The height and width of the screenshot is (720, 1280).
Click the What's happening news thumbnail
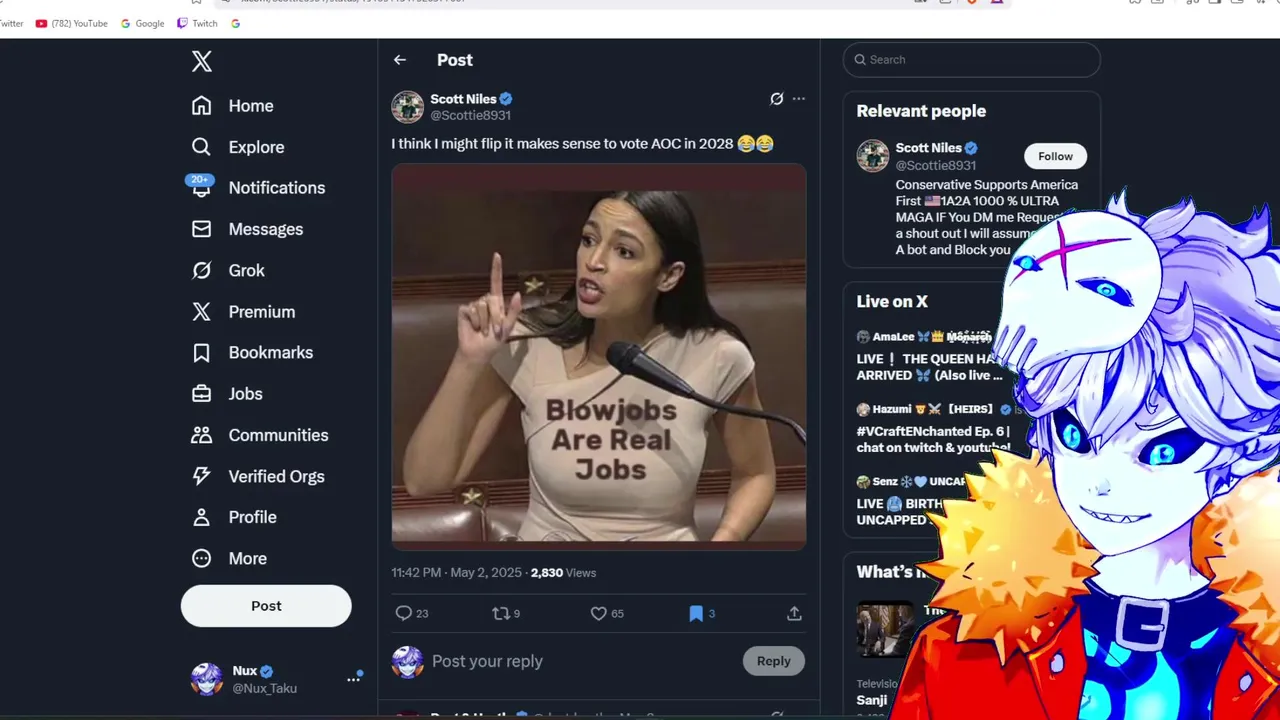(885, 629)
